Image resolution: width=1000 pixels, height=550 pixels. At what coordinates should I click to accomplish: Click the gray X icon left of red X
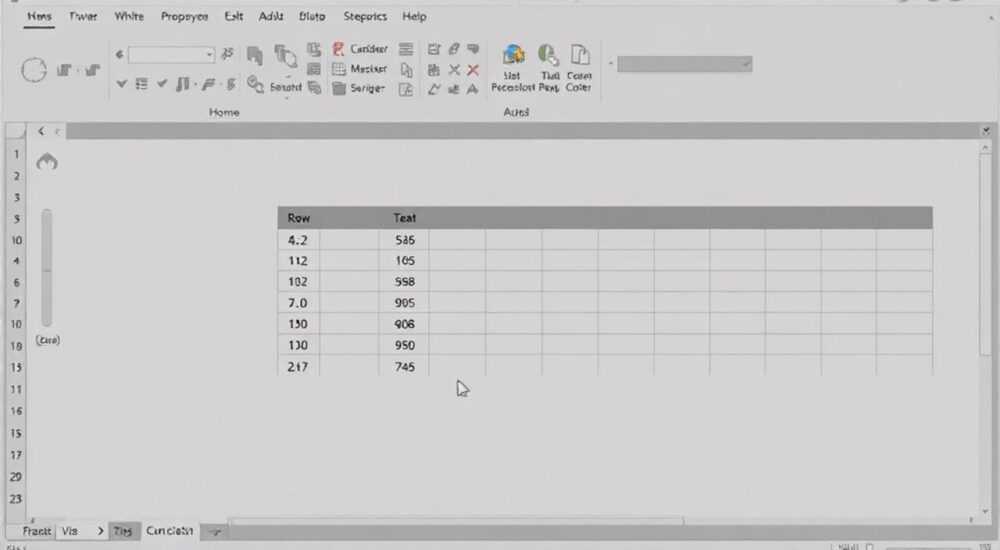(x=454, y=70)
